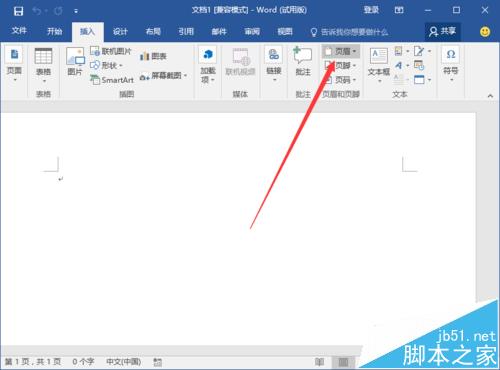This screenshot has width=500, height=370.
Task: Open the 引用 tab
Action: pyautogui.click(x=186, y=32)
